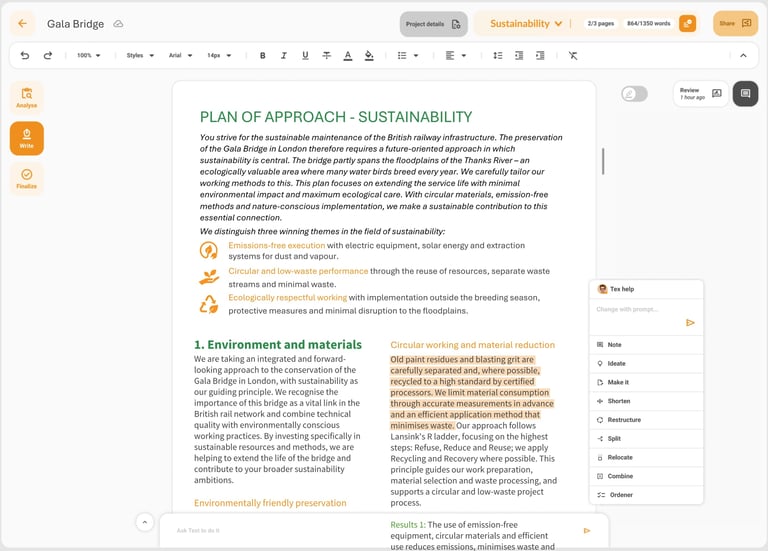Viewport: 768px width, 551px height.
Task: Toggle italic formatting
Action: click(x=284, y=56)
